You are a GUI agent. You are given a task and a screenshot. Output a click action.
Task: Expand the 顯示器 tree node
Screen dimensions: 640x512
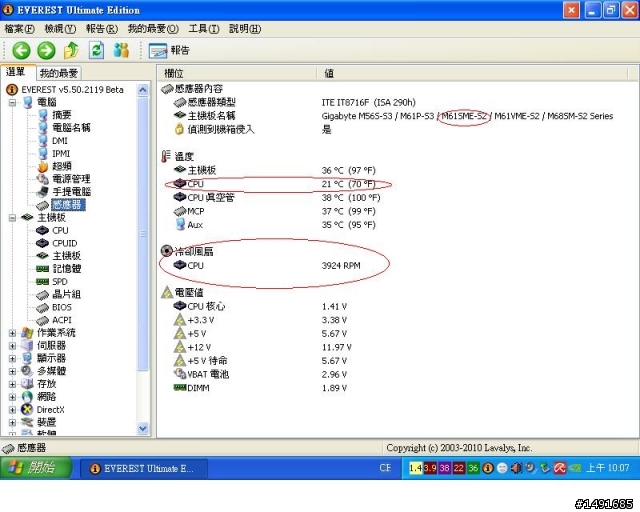tap(12, 359)
